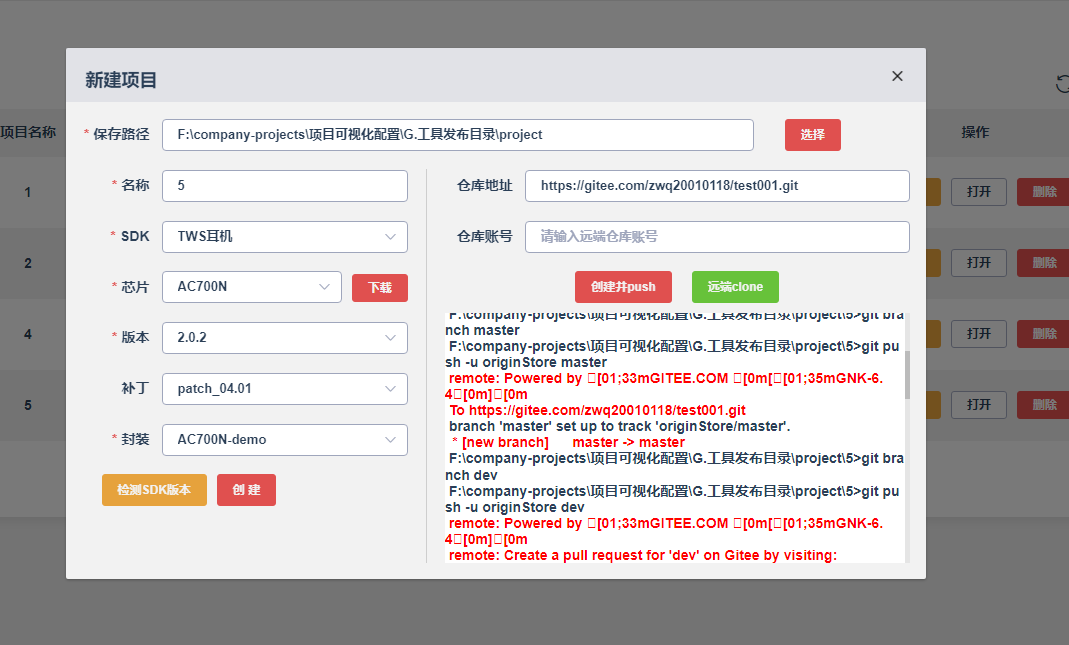Open the 补丁 dropdown showing patch_04.01
Screen dimensions: 1069x645
click(285, 389)
